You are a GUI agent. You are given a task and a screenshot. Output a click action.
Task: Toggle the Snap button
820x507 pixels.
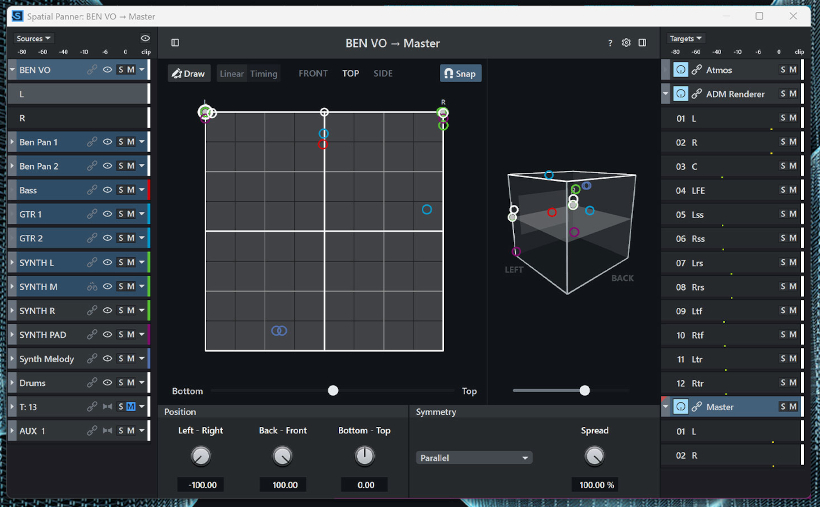point(460,73)
